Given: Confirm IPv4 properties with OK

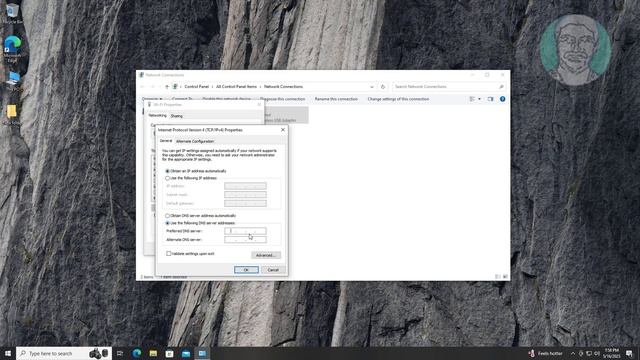Looking at the screenshot, I should (x=246, y=270).
